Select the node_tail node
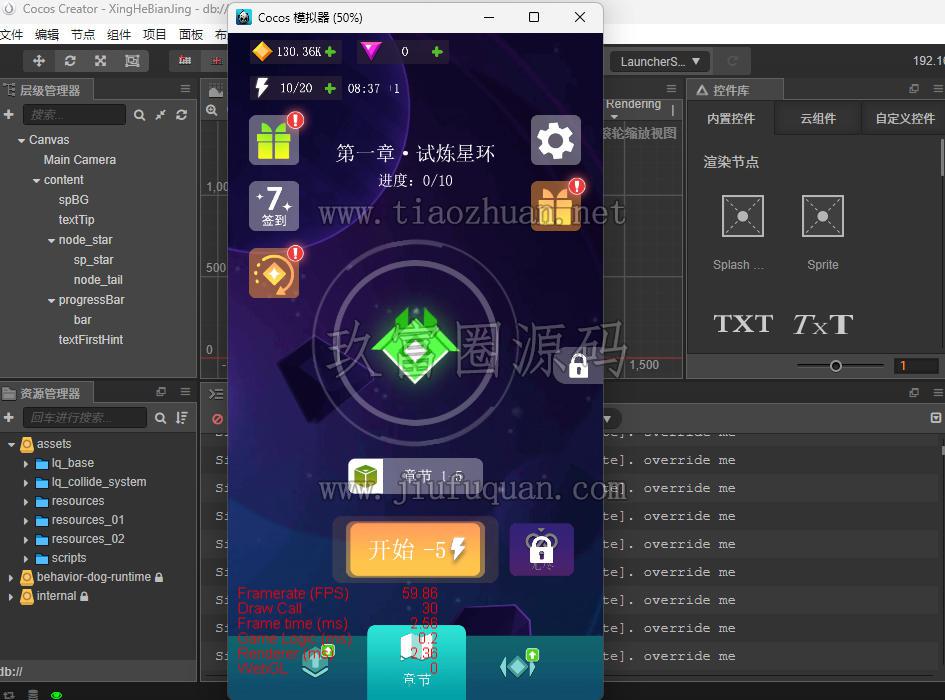This screenshot has height=700, width=945. [x=98, y=280]
